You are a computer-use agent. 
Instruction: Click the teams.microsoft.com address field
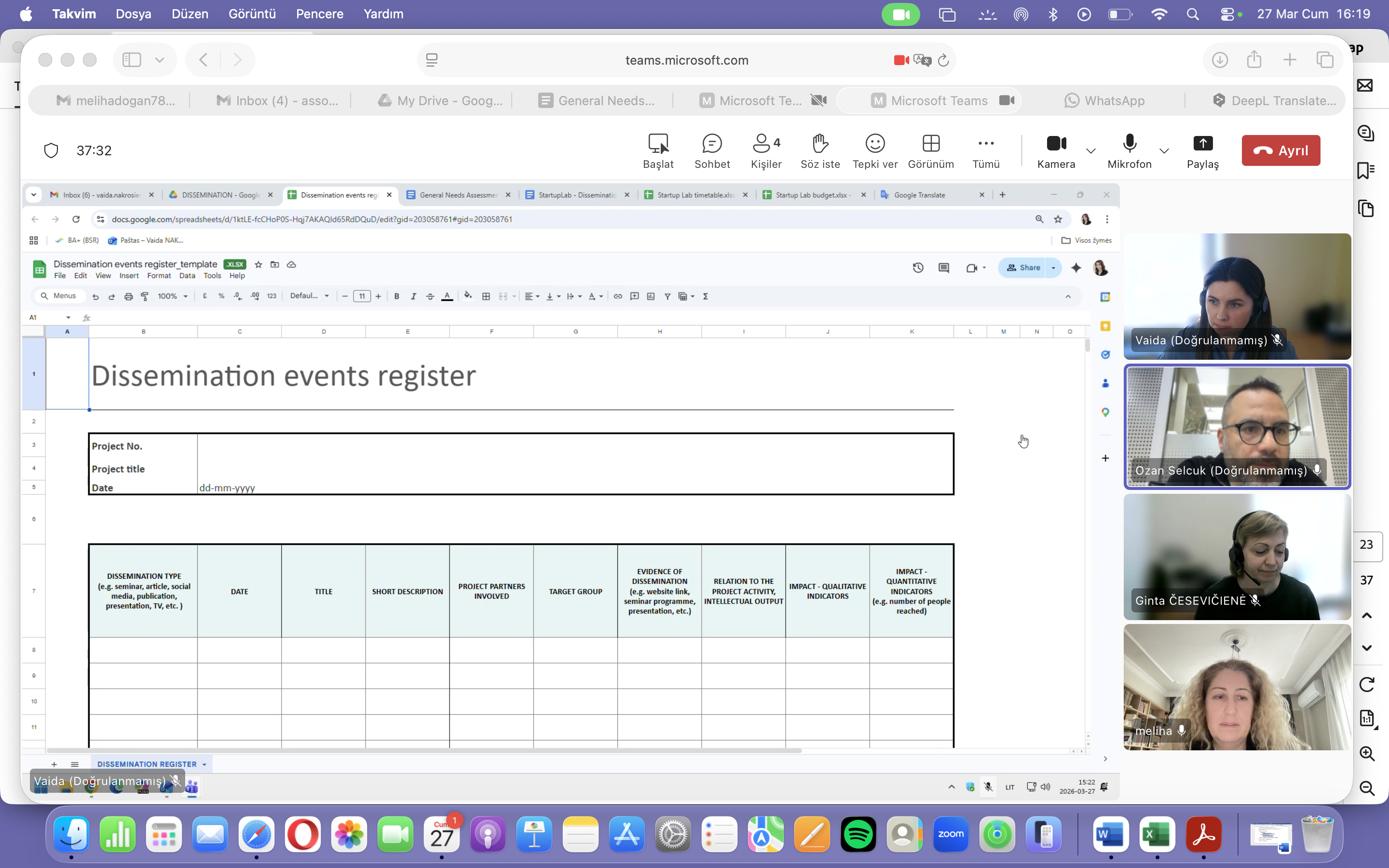(686, 60)
